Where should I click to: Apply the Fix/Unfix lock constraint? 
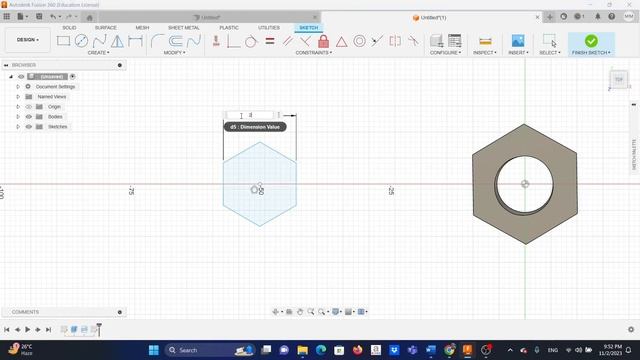click(323, 41)
